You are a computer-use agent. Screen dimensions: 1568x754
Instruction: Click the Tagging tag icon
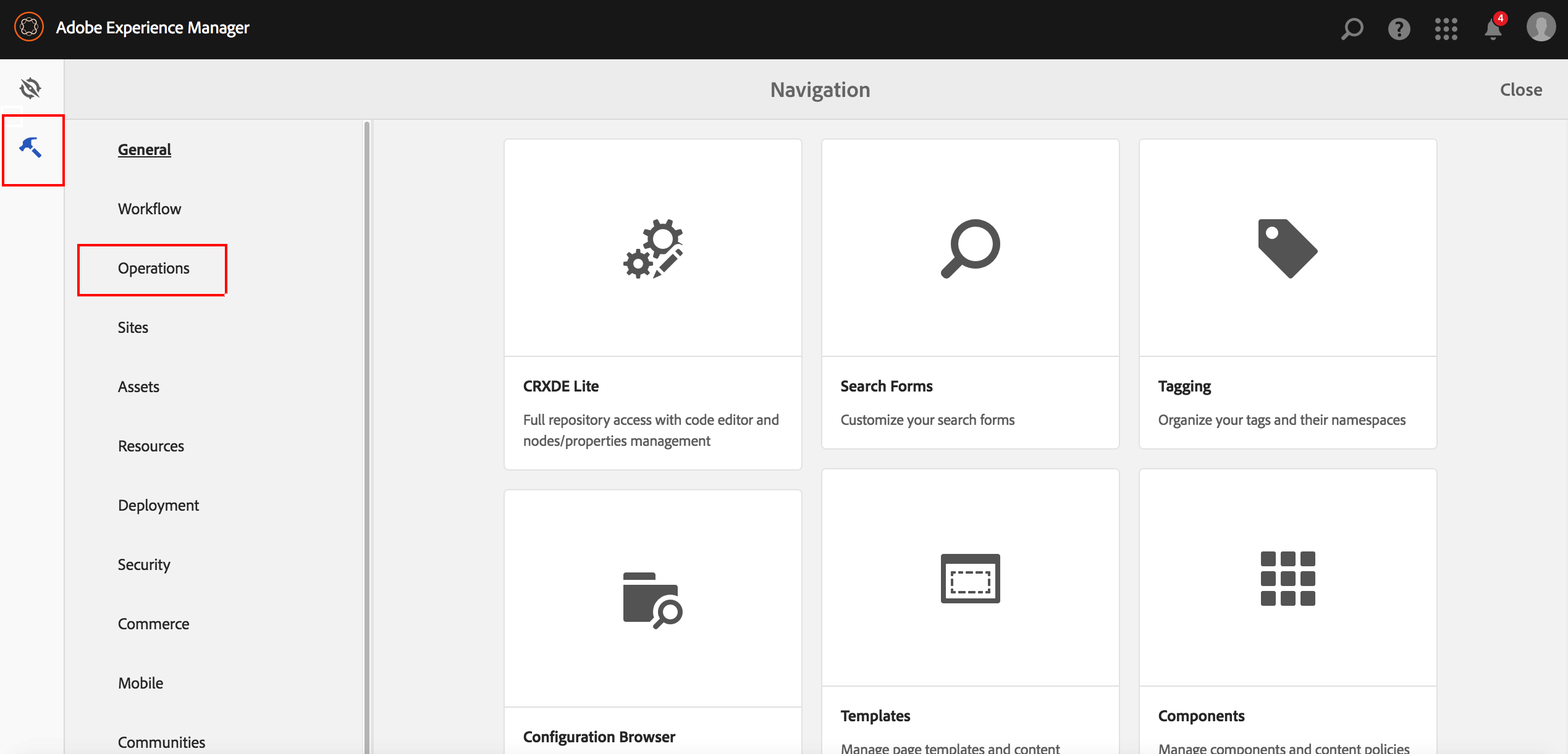[x=1288, y=248]
